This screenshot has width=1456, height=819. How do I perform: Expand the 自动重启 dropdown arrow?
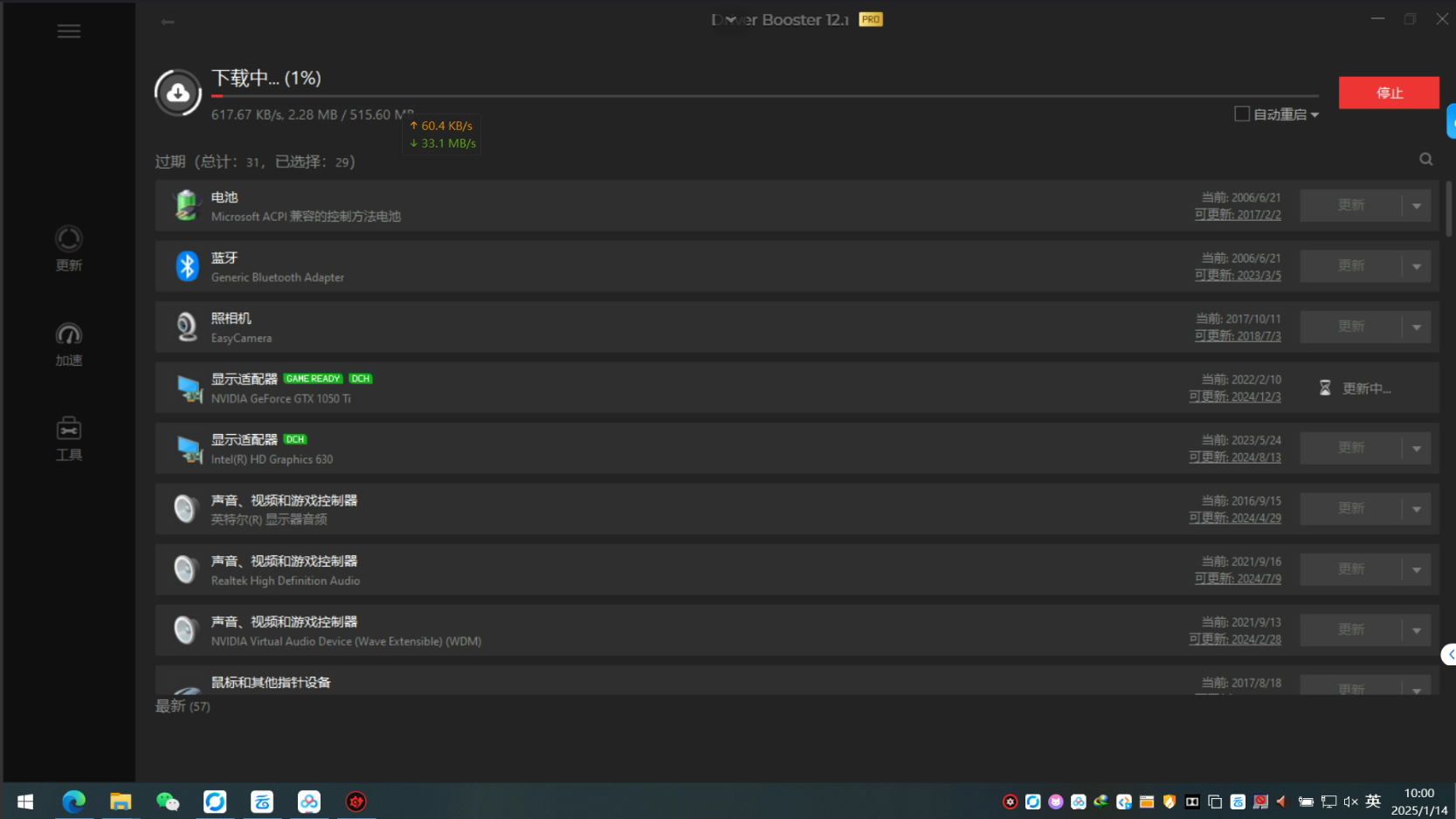point(1315,115)
